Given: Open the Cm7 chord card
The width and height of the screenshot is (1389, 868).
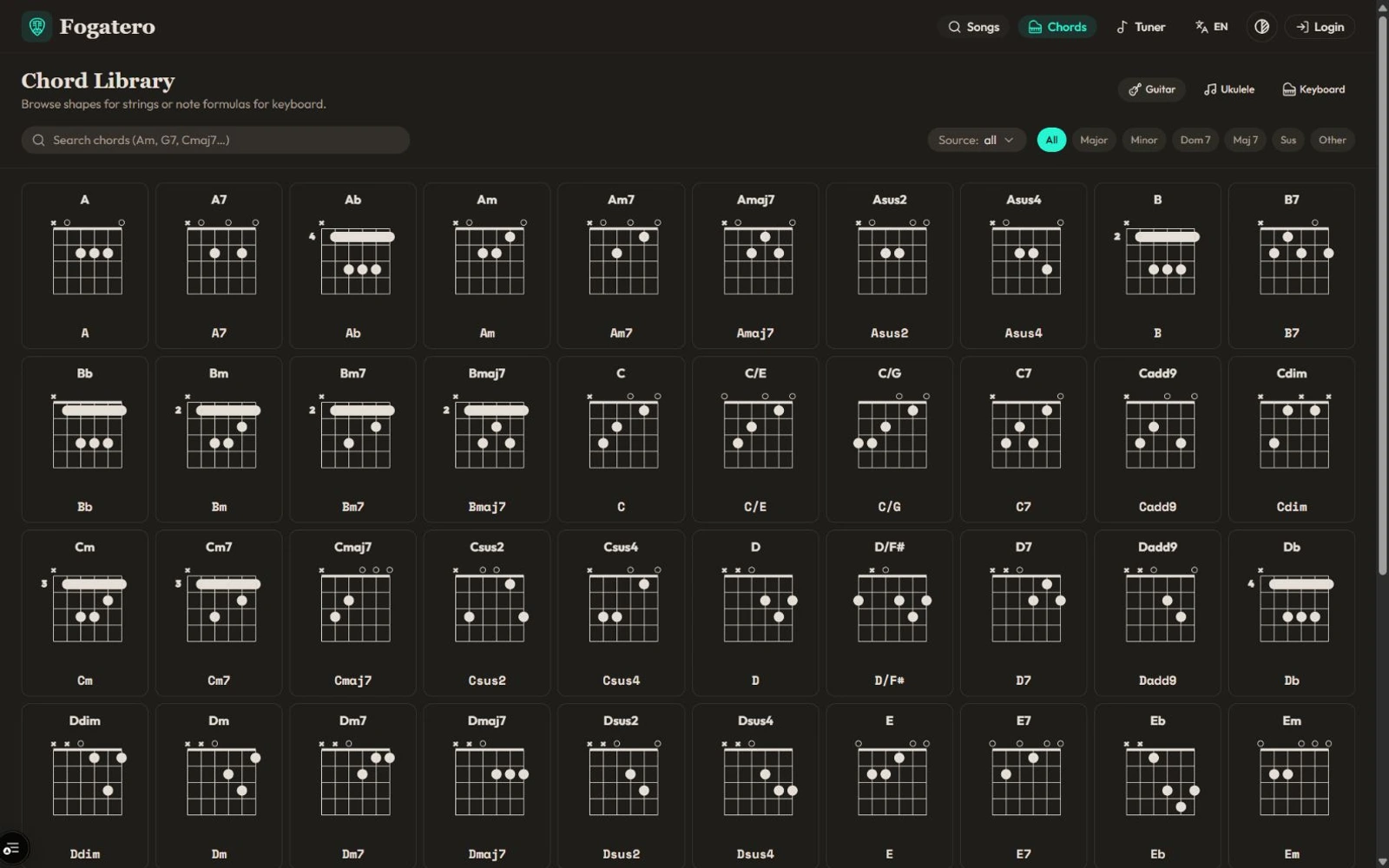Looking at the screenshot, I should pos(219,613).
